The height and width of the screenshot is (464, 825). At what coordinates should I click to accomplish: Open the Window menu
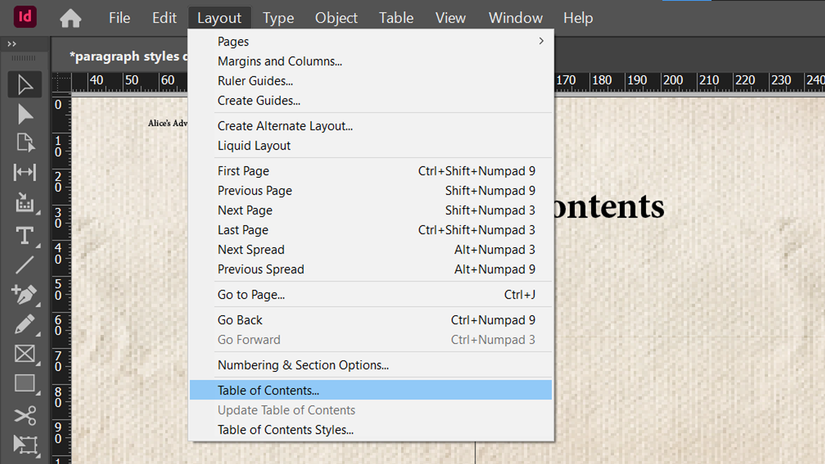pyautogui.click(x=515, y=18)
